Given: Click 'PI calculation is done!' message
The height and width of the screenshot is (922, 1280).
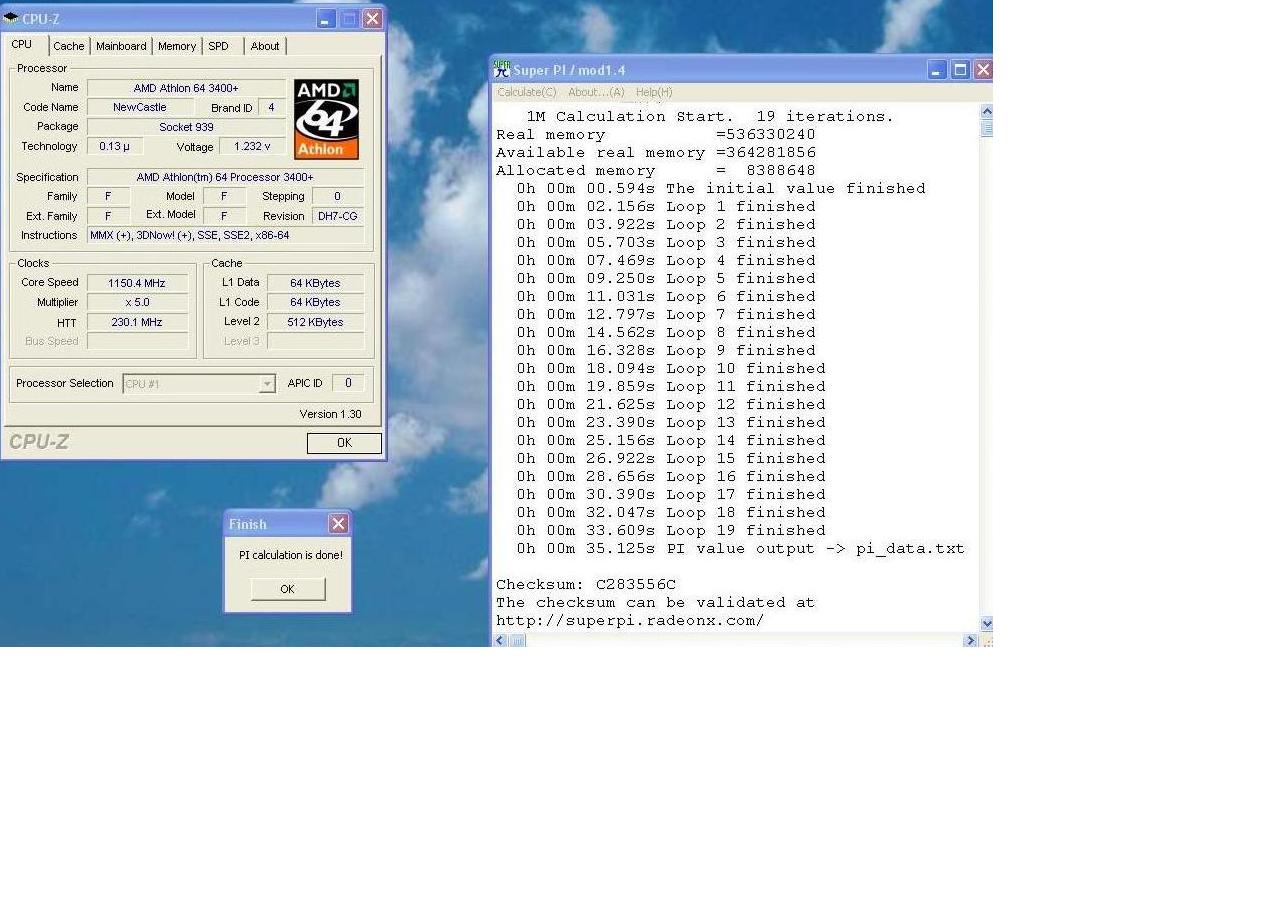Looking at the screenshot, I should pyautogui.click(x=291, y=555).
